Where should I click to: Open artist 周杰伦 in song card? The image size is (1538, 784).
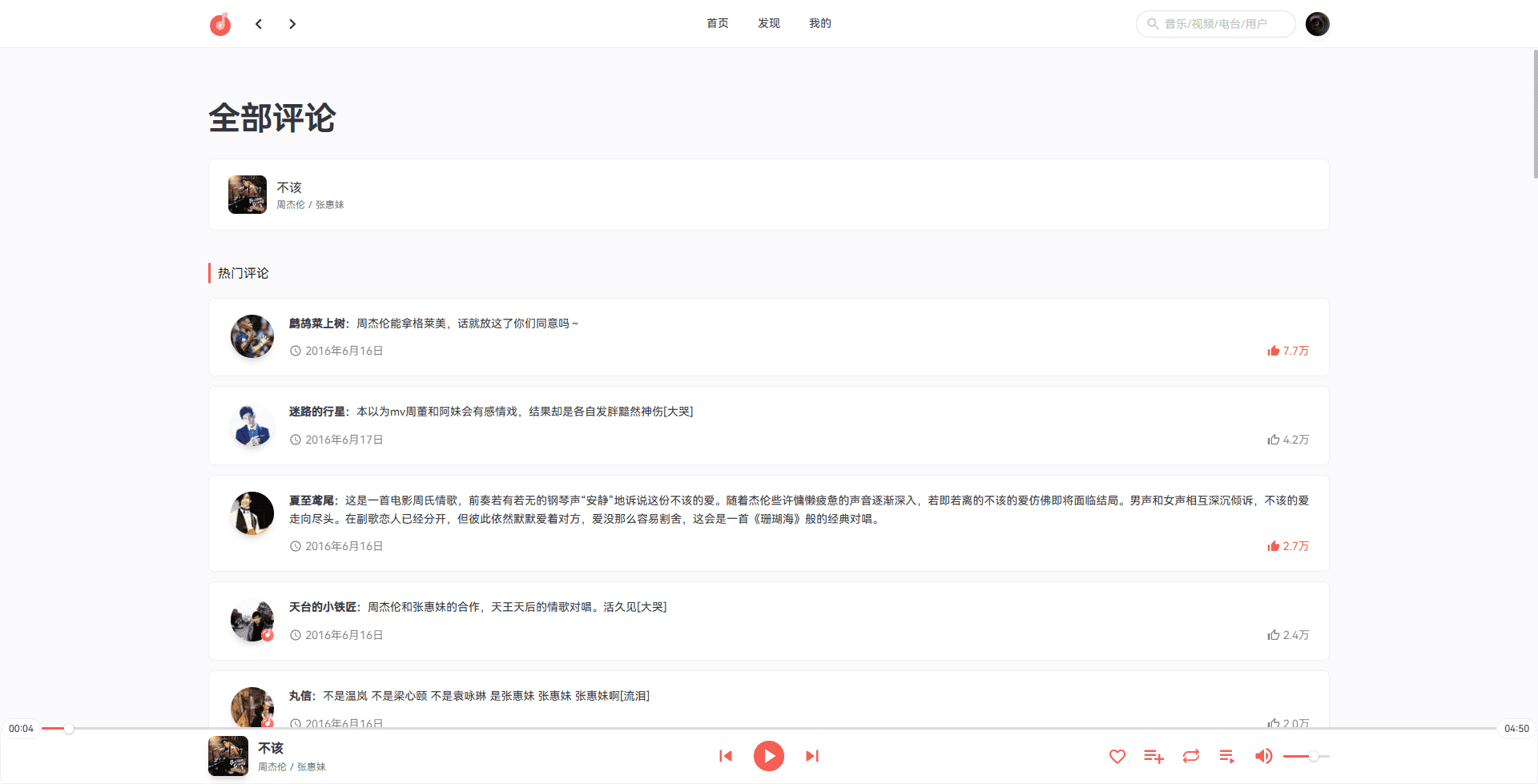(x=291, y=205)
